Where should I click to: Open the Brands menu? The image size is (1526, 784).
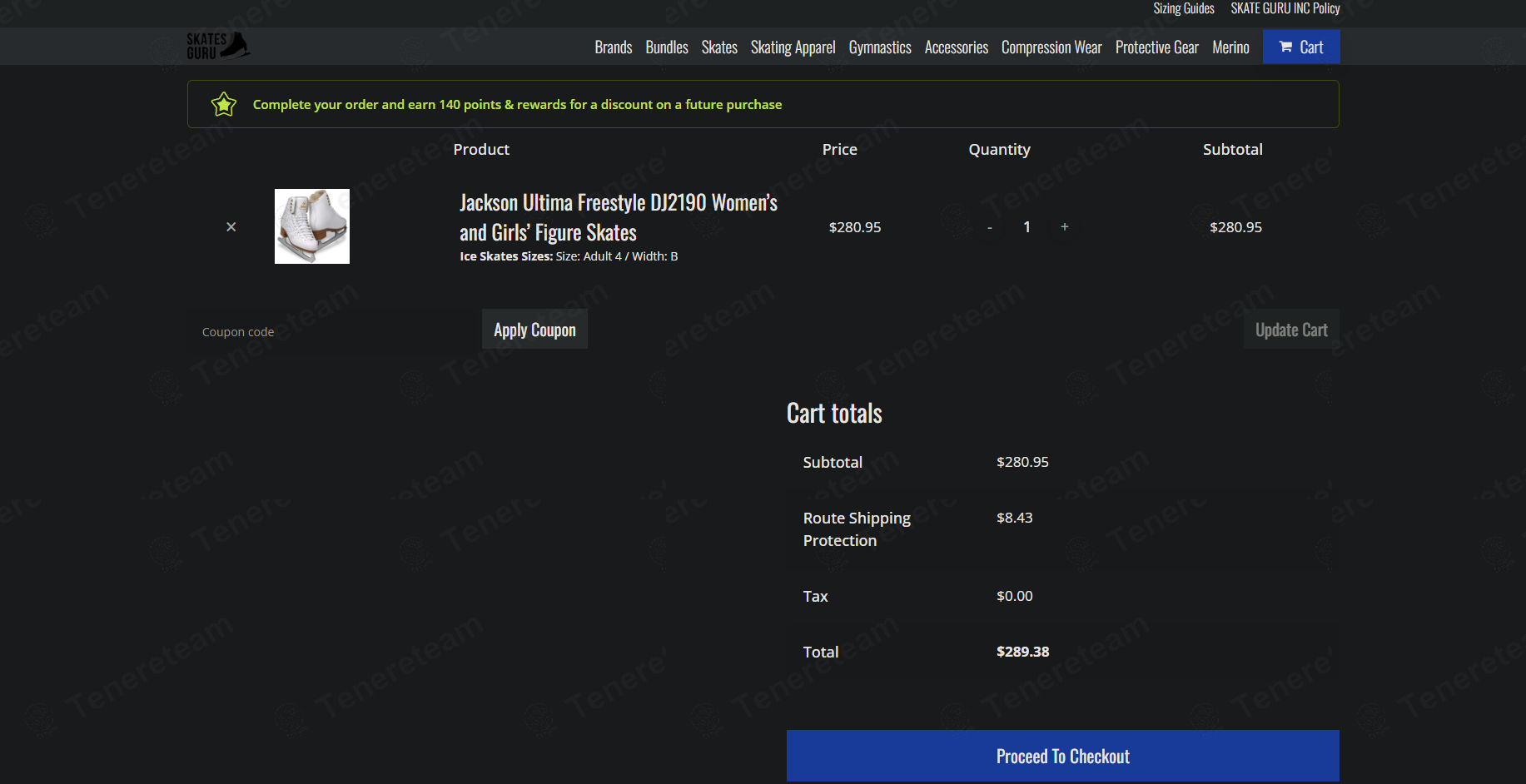pos(613,47)
